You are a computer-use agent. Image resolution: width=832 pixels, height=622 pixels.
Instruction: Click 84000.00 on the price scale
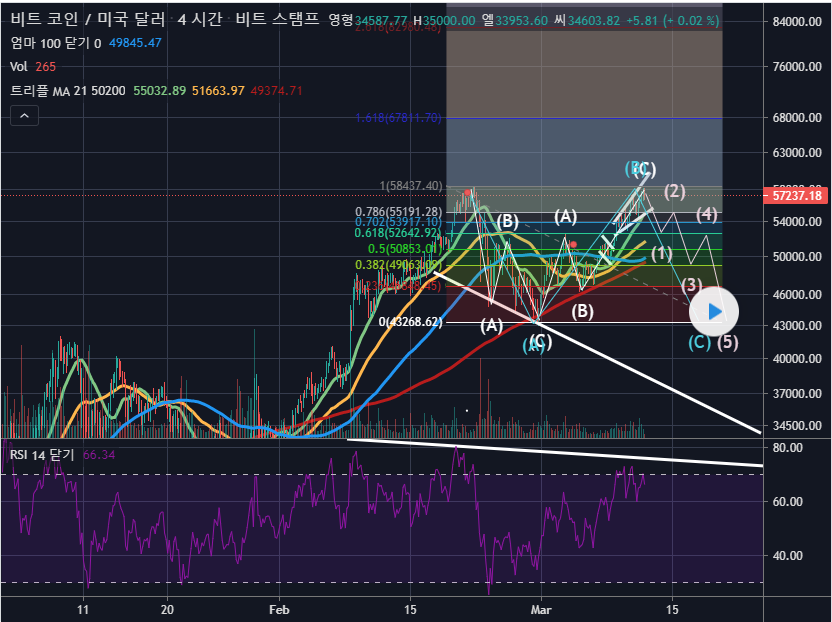[x=796, y=22]
